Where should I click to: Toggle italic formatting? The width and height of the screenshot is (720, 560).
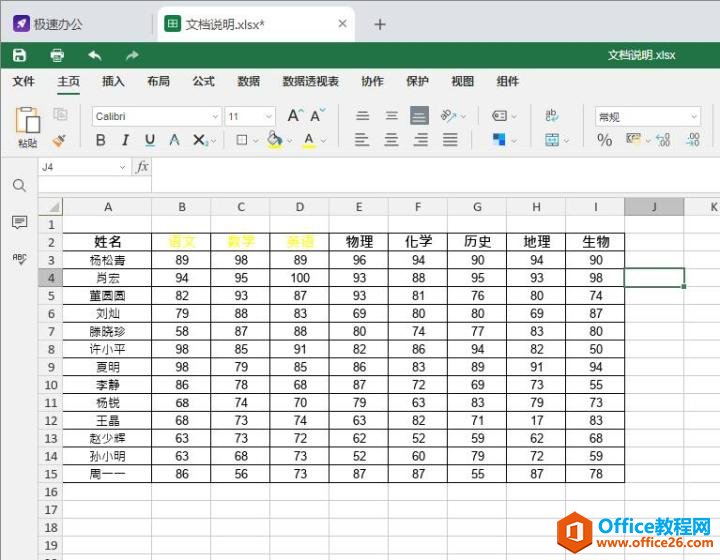pyautogui.click(x=125, y=140)
